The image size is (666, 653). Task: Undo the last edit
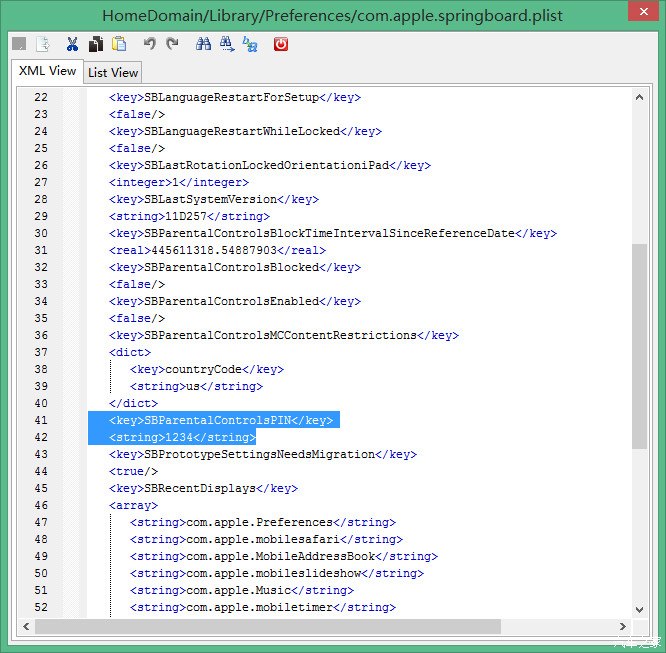tap(150, 44)
